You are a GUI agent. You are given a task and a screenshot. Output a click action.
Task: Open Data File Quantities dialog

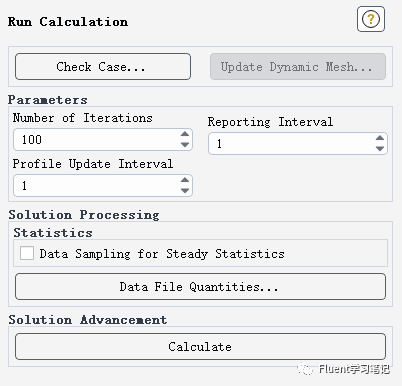(200, 287)
